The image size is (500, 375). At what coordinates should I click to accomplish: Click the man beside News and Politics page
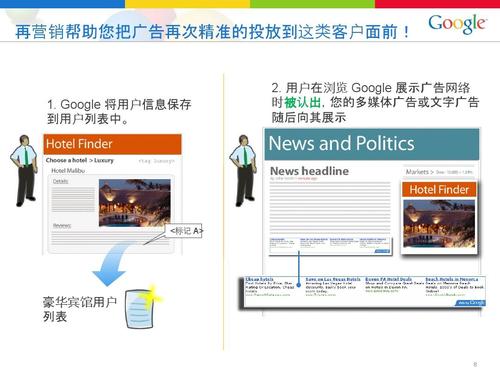[x=243, y=170]
